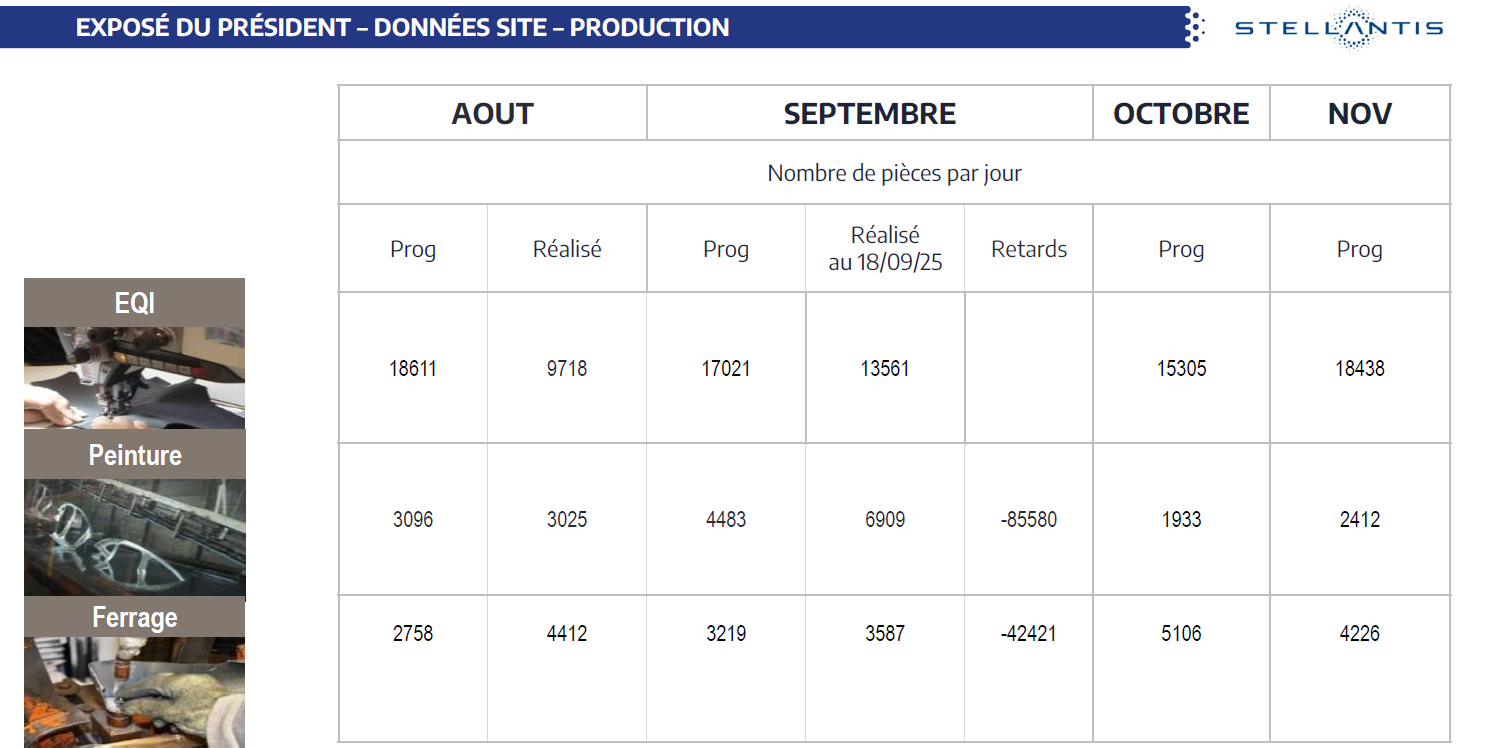Click the 'Réalisé au 18/09/25' subheader
This screenshot has height=748, width=1501.
885,249
